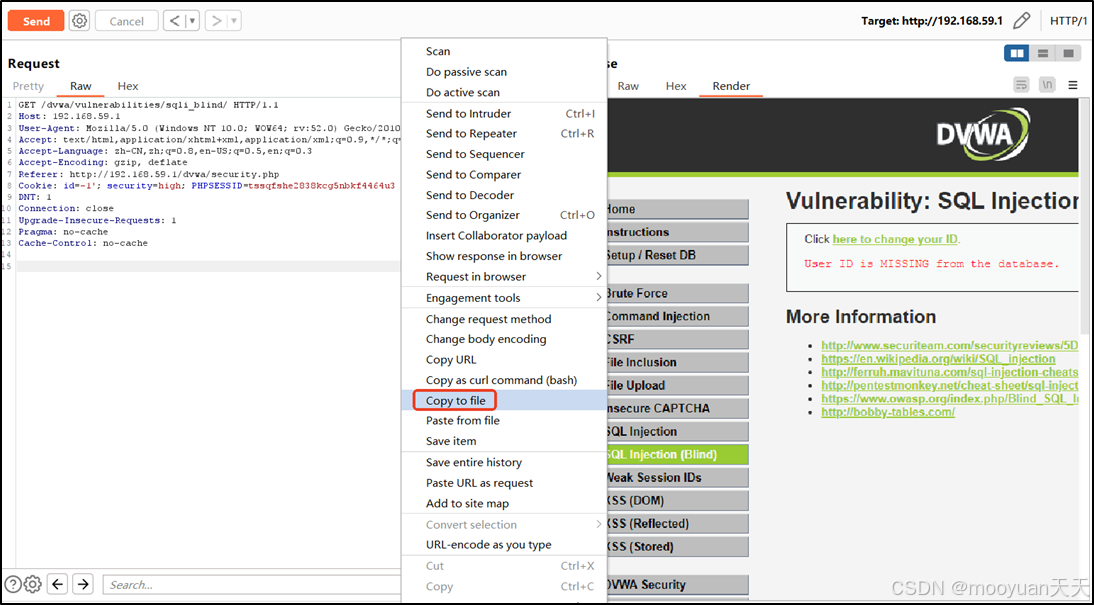The height and width of the screenshot is (605, 1094).
Task: Open the Wikipedia SQL_injection link
Action: (938, 359)
